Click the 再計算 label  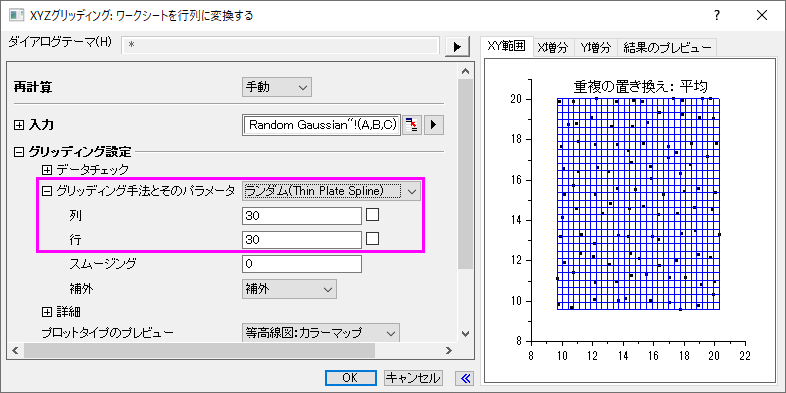(x=33, y=88)
